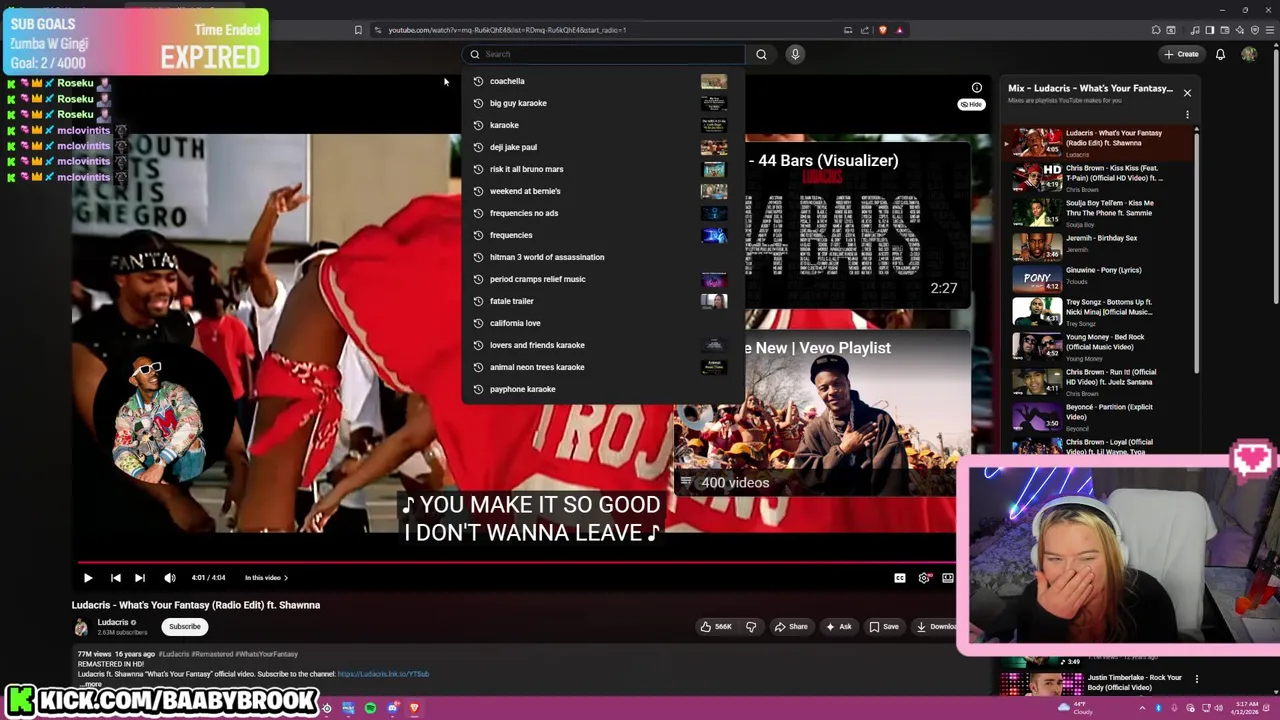Select 'Young Money - Bed Rock' playlist item

1100,346
